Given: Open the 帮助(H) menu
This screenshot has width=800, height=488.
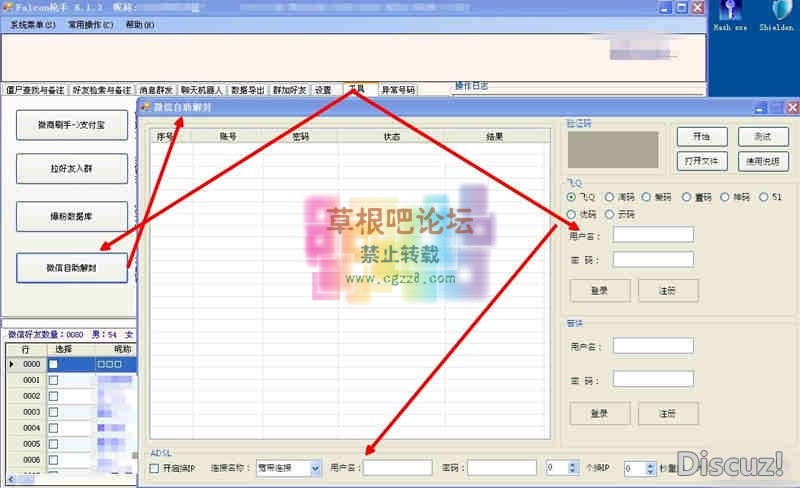Looking at the screenshot, I should [x=140, y=25].
